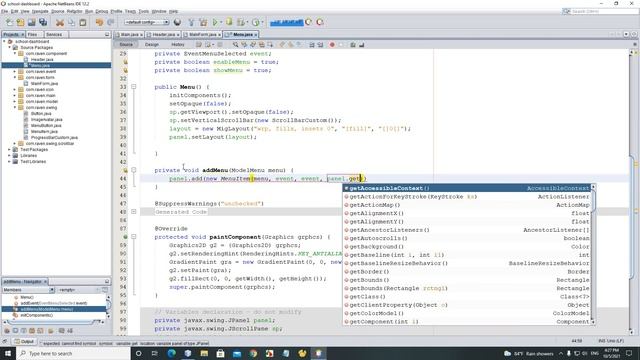640x360 pixels.
Task: Open the File menu
Action: (x=4, y=11)
